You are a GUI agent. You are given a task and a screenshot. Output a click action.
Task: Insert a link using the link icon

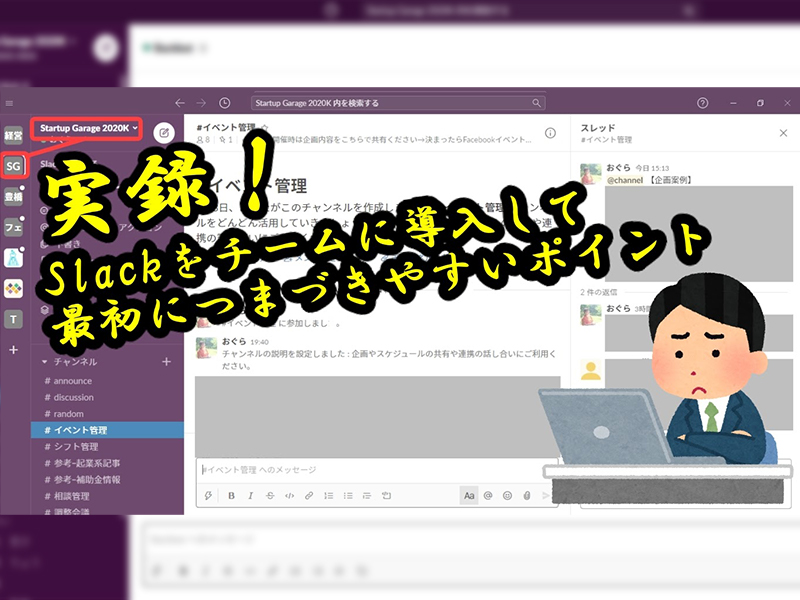pyautogui.click(x=307, y=494)
